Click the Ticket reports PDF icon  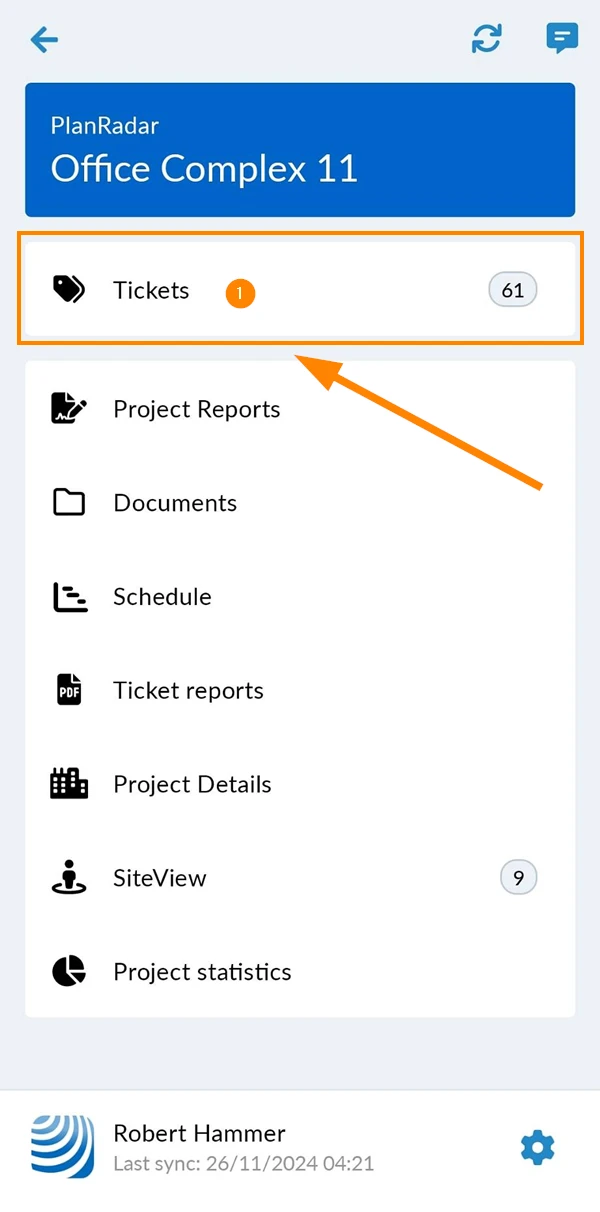point(69,690)
